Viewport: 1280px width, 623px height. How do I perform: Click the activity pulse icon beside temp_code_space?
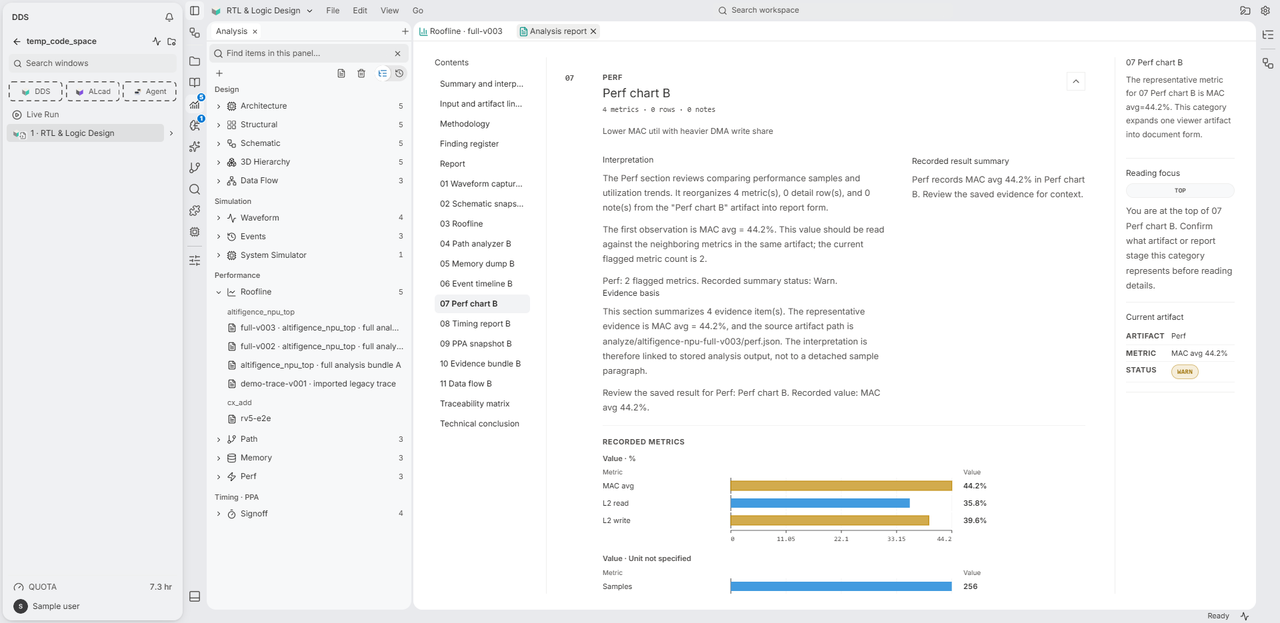pyautogui.click(x=156, y=42)
